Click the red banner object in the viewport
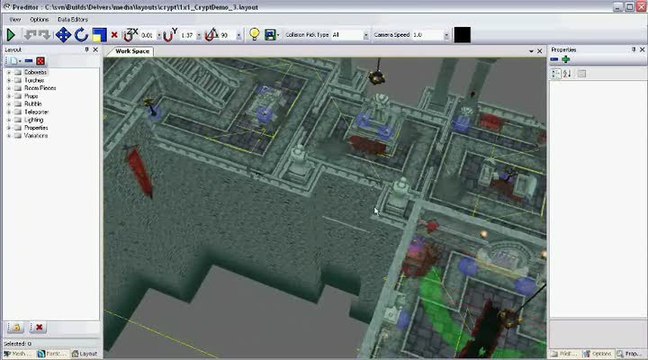The height and width of the screenshot is (360, 648). coord(140,172)
